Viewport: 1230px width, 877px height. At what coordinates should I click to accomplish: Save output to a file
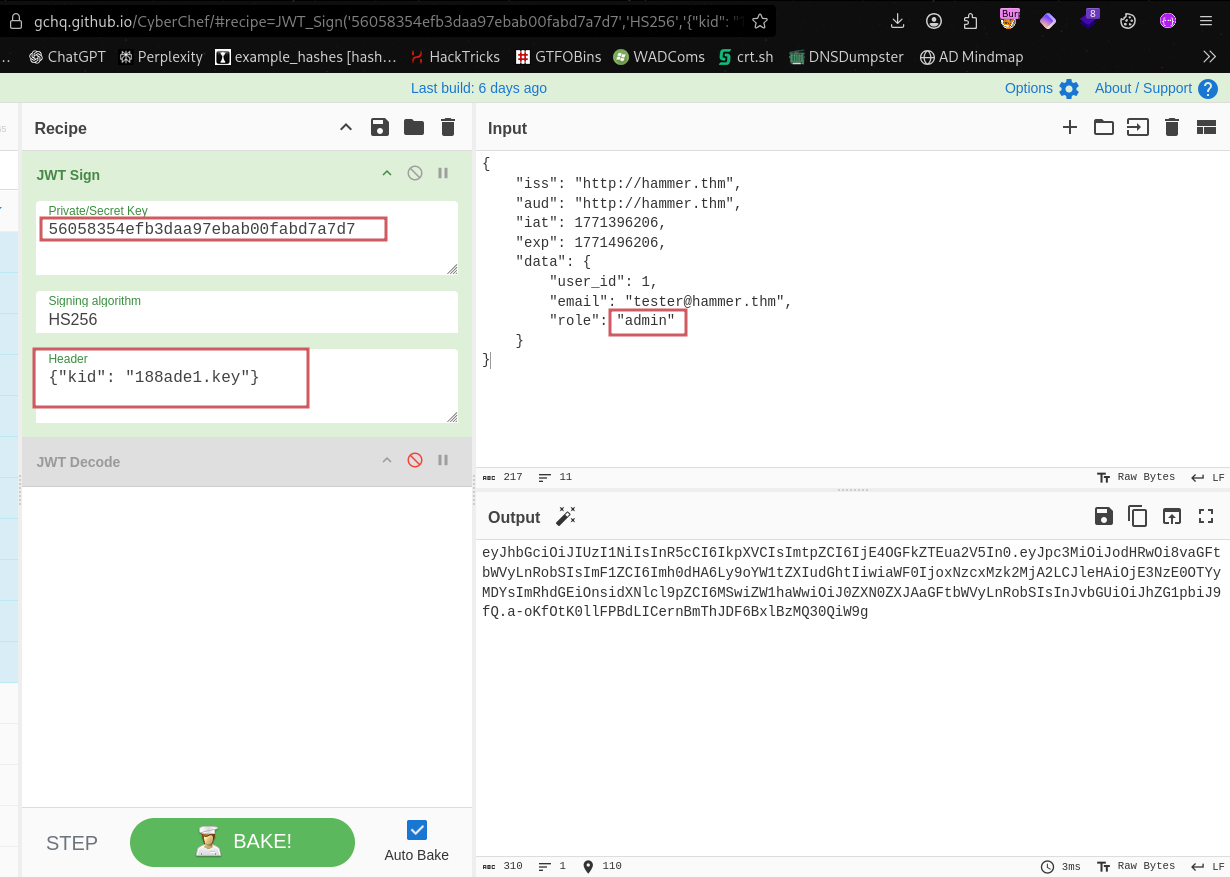[x=1103, y=516]
